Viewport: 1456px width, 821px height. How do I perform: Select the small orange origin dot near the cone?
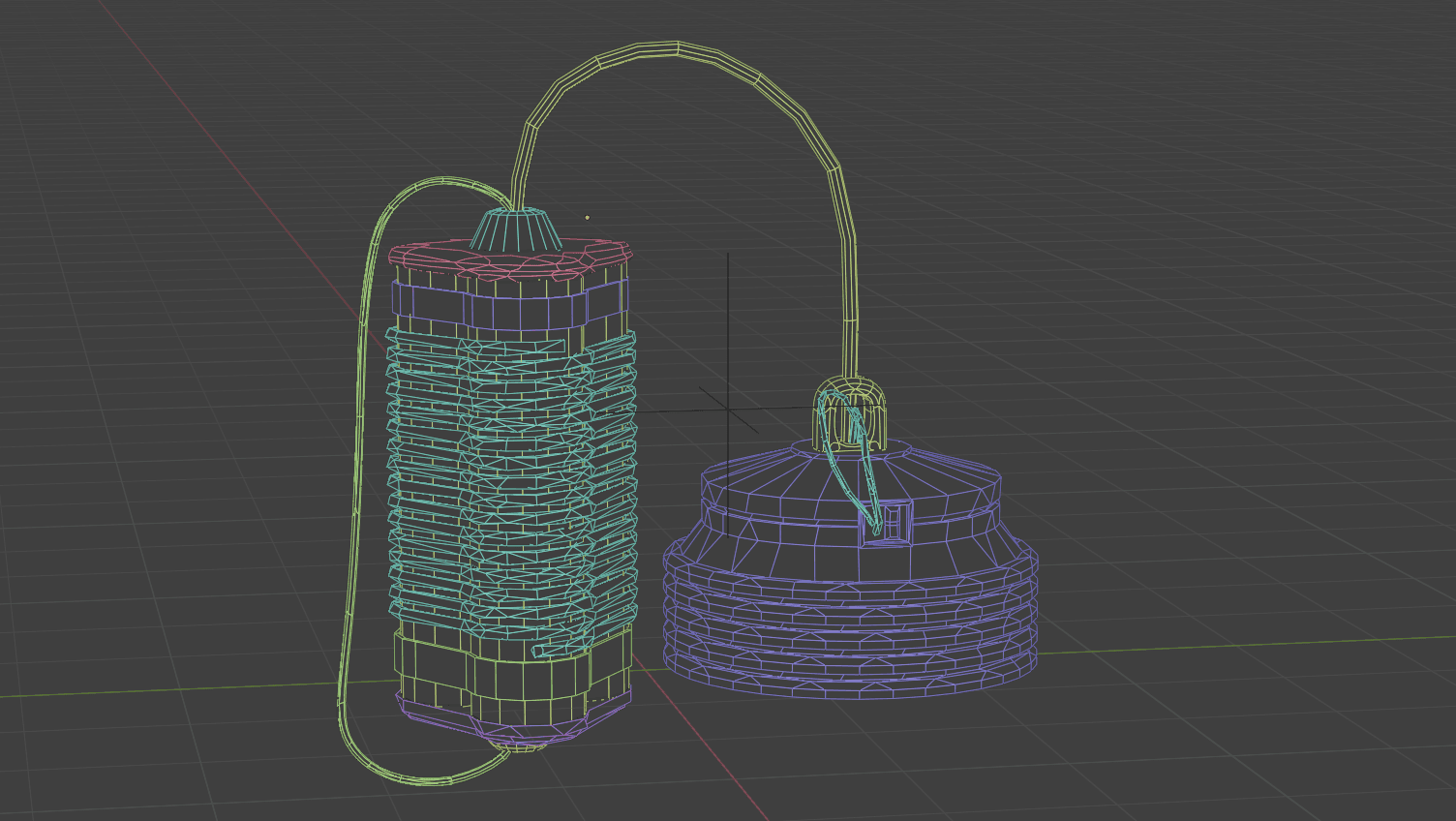[587, 217]
